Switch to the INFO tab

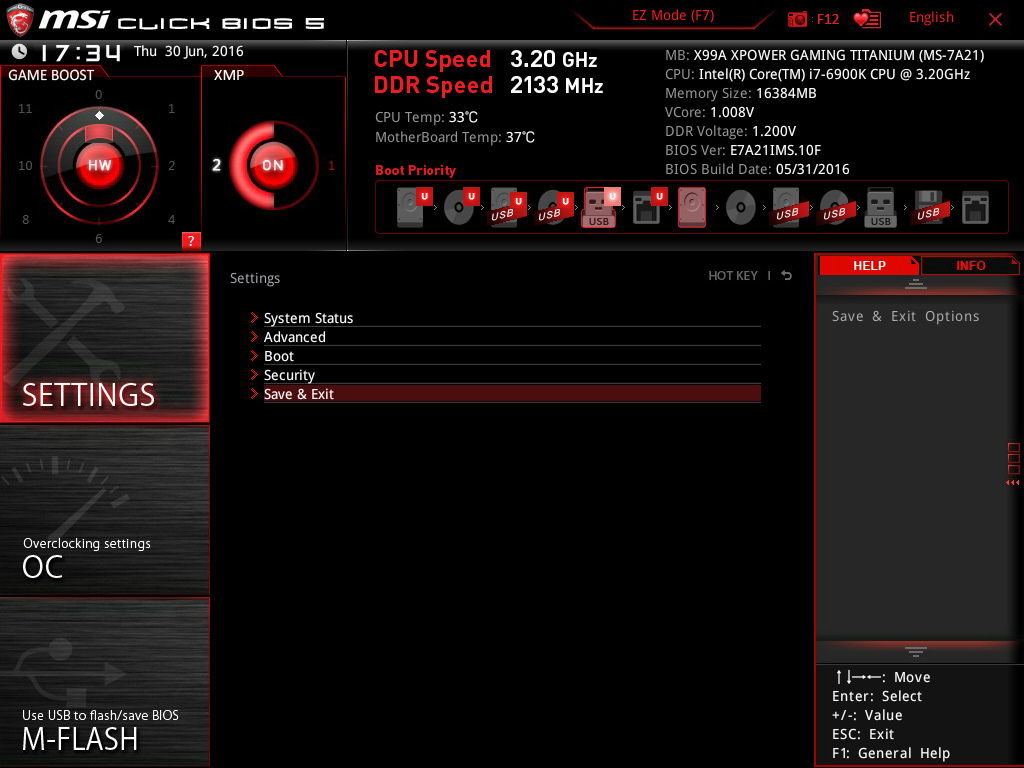pyautogui.click(x=970, y=266)
